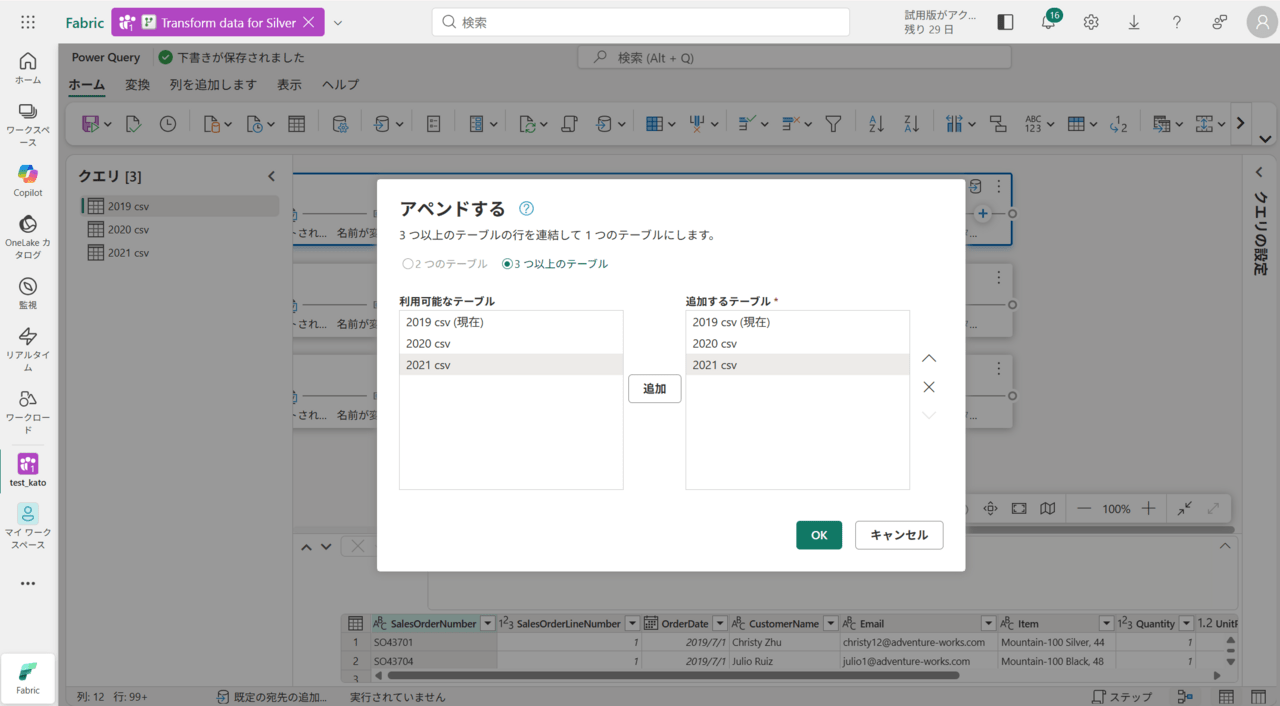Switch to the 変換 ribbon tab
Viewport: 1280px width, 706px height.
137,85
